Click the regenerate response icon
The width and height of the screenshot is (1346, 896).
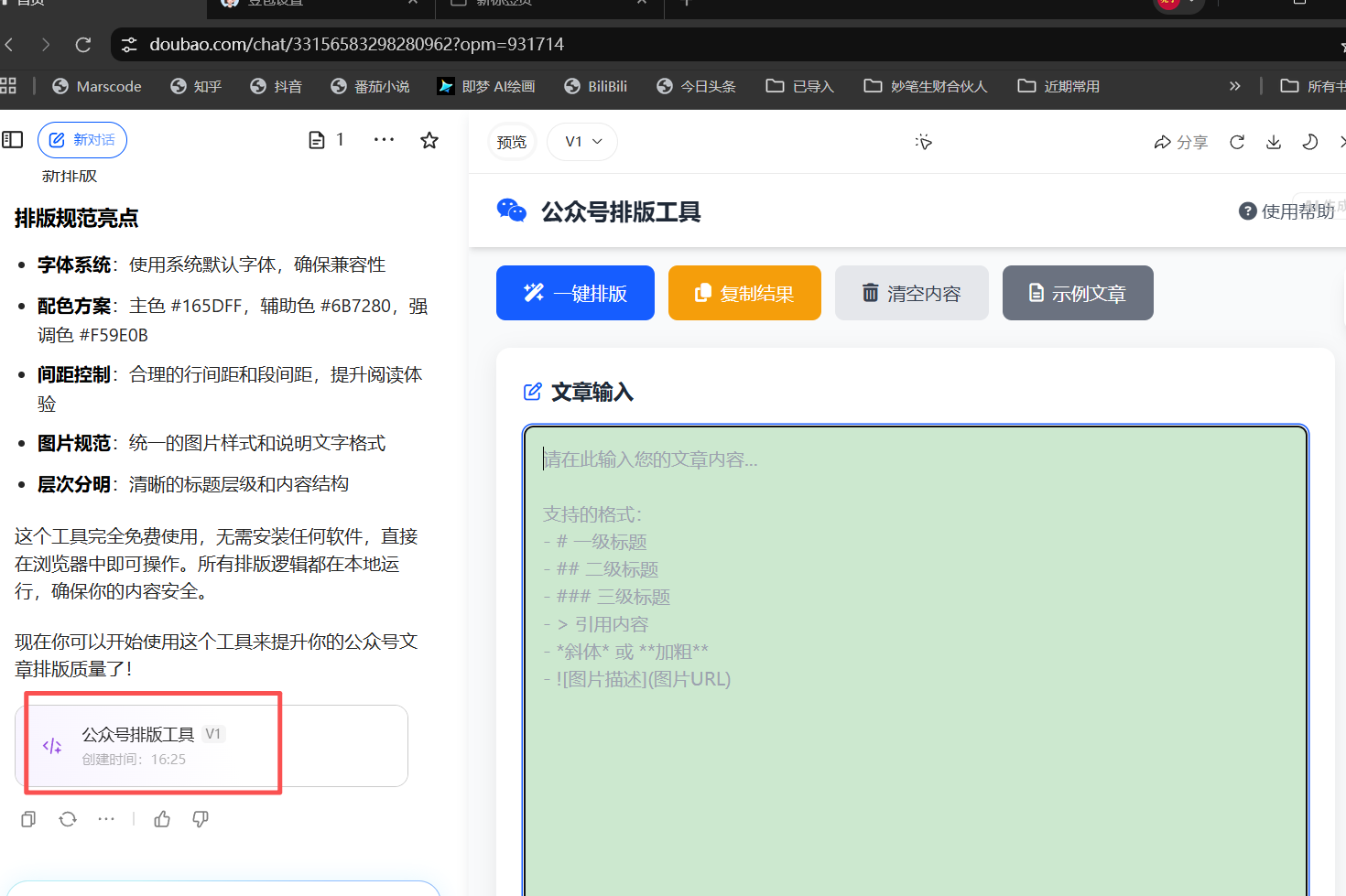click(x=67, y=818)
